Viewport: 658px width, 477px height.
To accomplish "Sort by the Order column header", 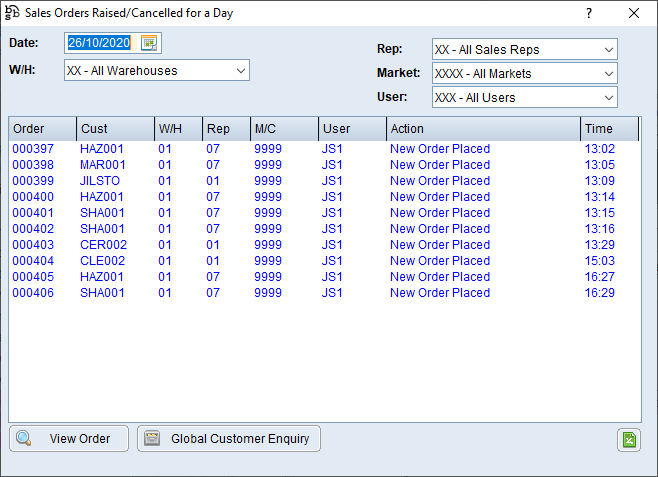I will 42,129.
